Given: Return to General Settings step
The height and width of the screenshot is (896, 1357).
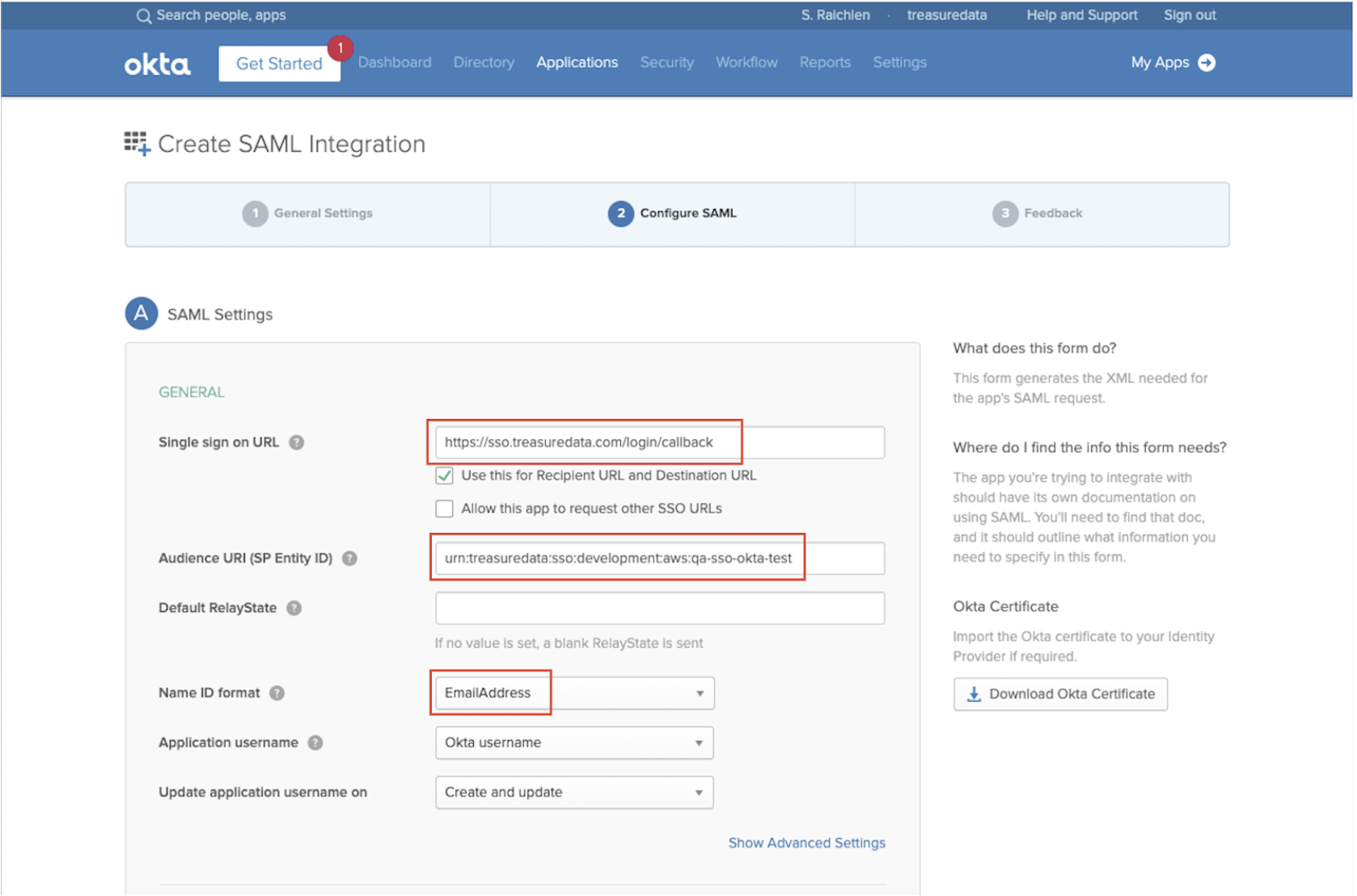Looking at the screenshot, I should pyautogui.click(x=307, y=213).
